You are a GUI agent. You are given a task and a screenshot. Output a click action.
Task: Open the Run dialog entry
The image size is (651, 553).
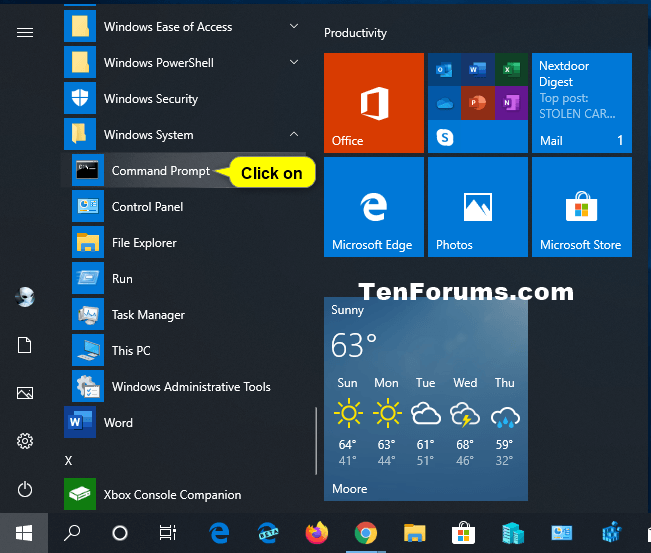click(184, 279)
